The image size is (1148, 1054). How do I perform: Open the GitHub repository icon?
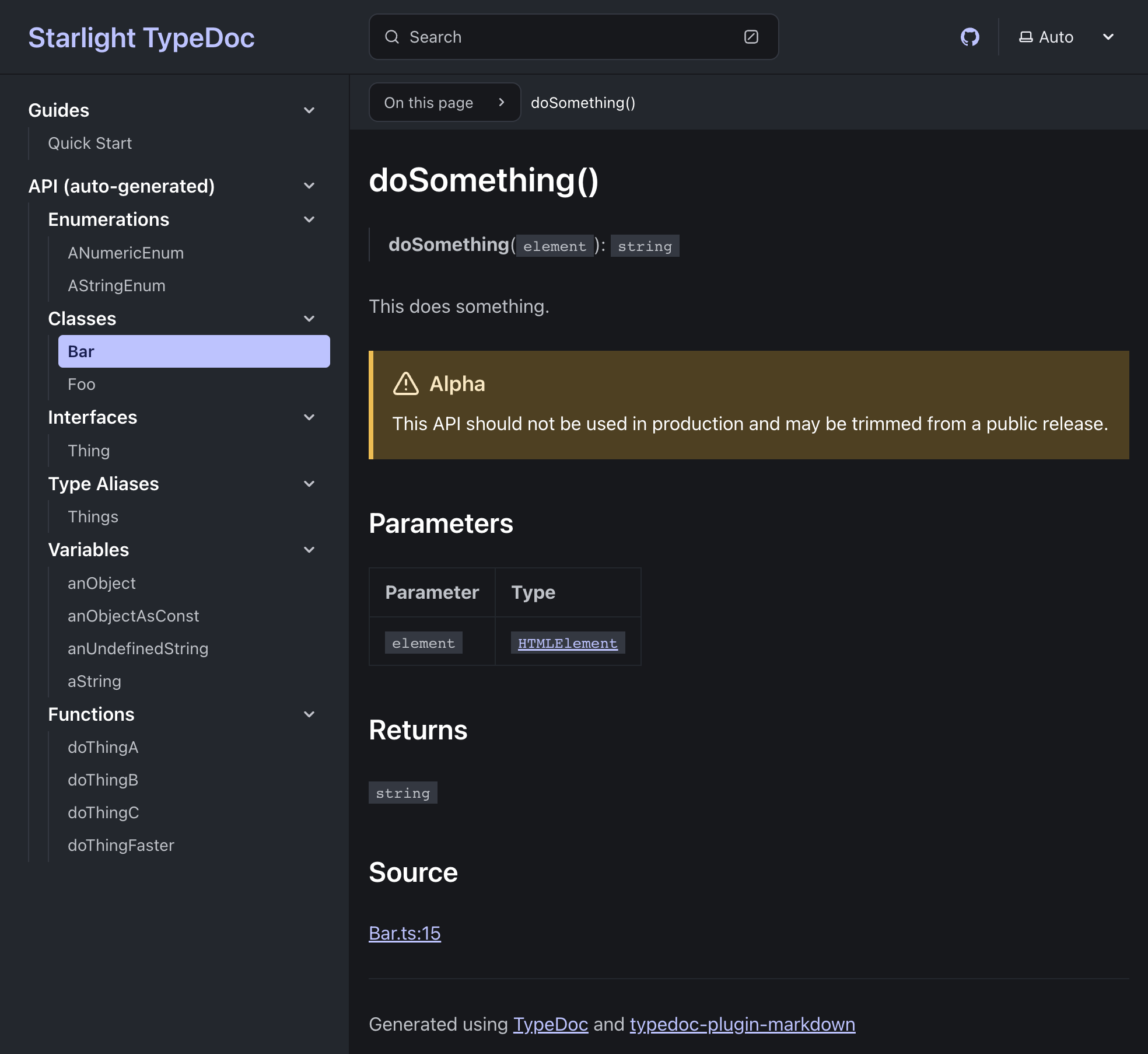point(970,37)
